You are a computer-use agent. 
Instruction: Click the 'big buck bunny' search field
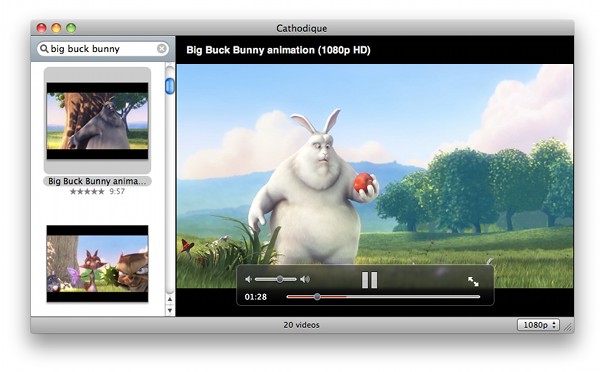coord(103,49)
